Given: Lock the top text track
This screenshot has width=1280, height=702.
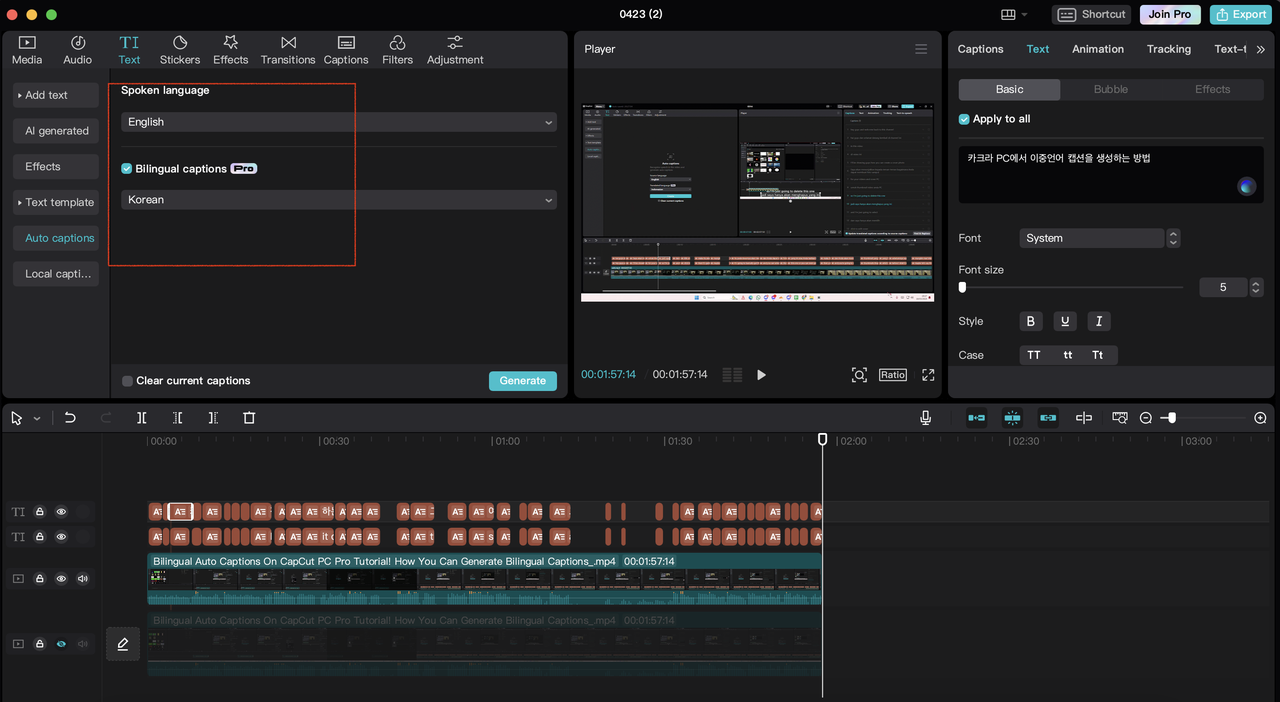Looking at the screenshot, I should coord(40,512).
